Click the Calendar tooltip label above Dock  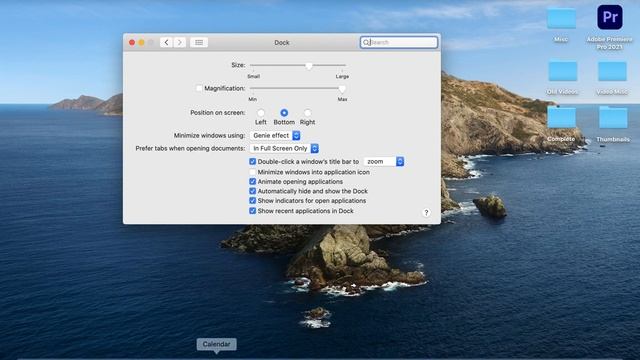pos(216,344)
